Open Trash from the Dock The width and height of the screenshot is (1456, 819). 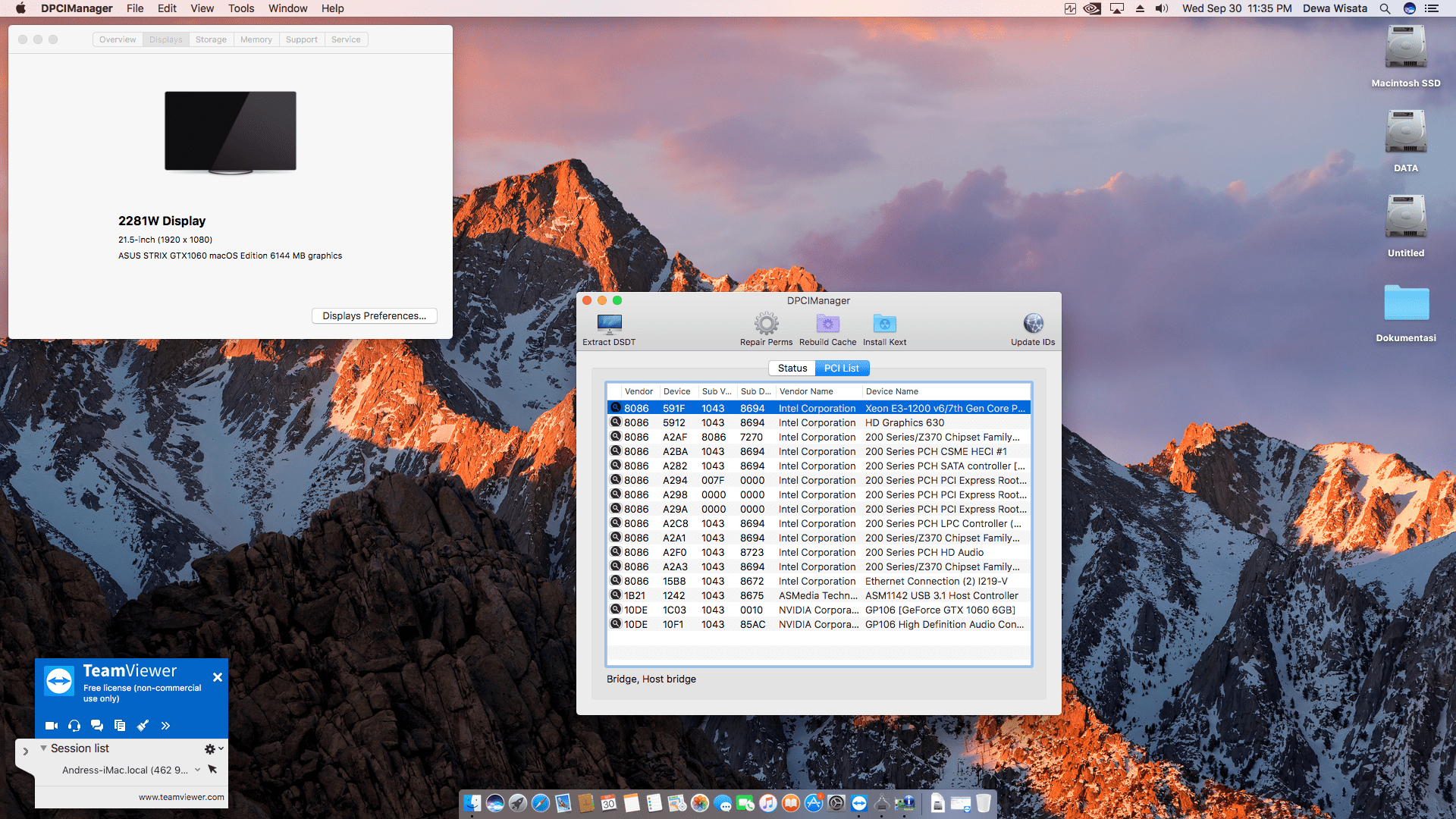984,802
